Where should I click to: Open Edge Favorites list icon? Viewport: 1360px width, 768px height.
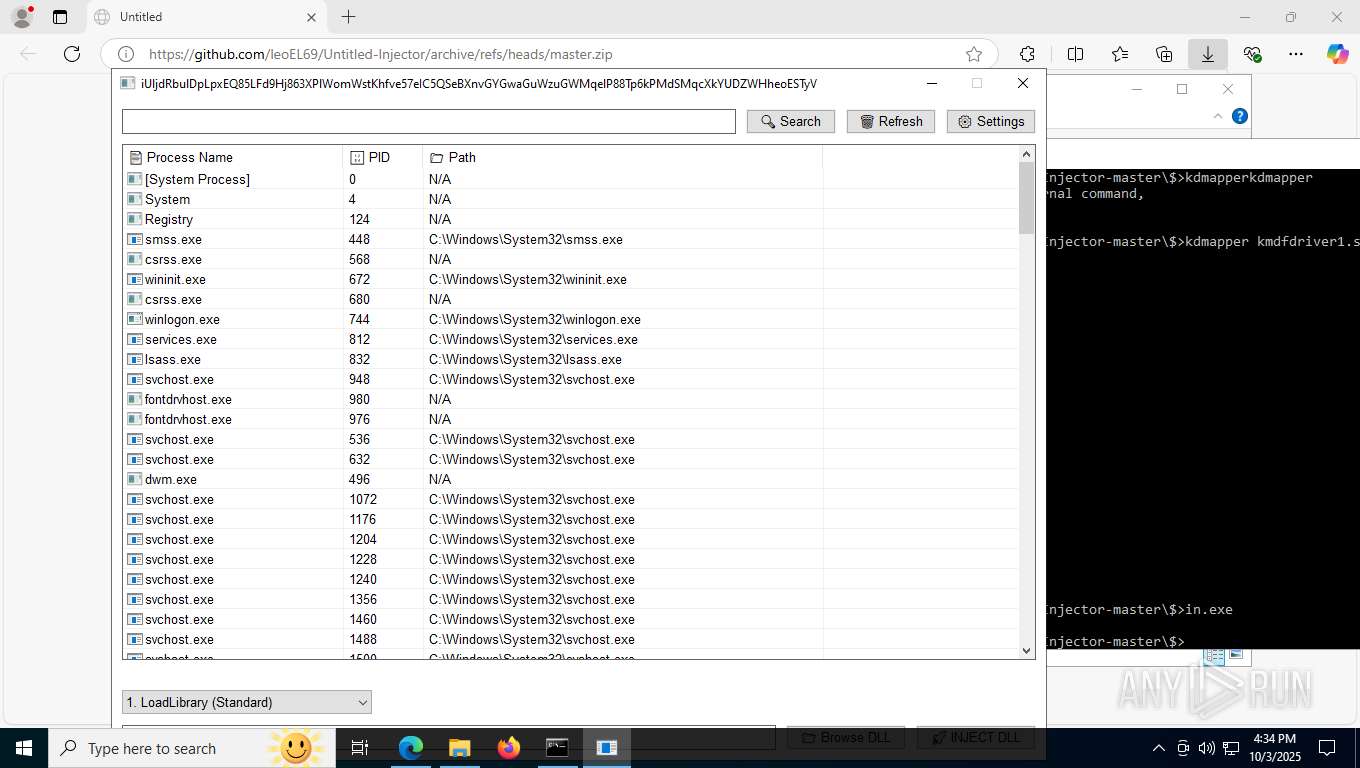1120,54
